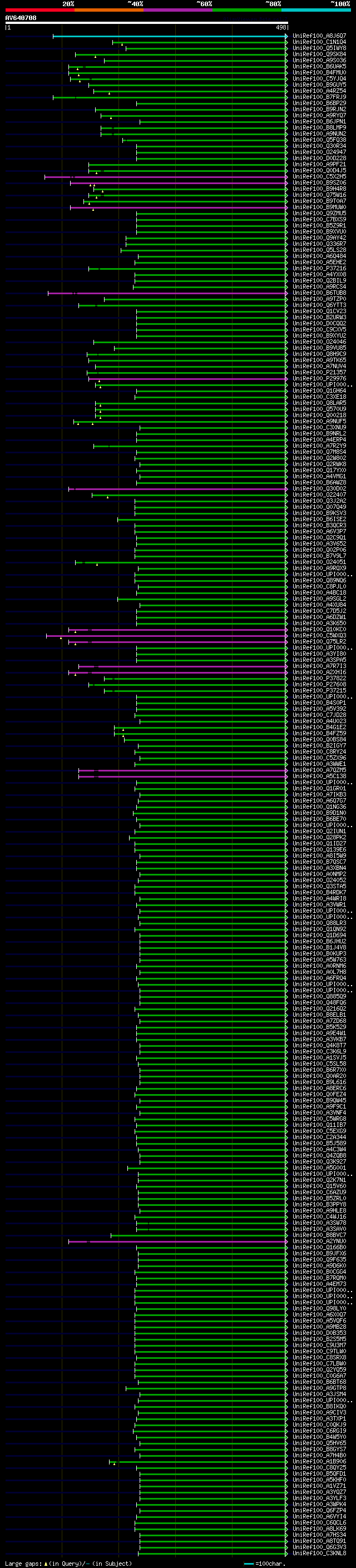This screenshot has height=1568, width=356.
Task: Open hit UniRef100_A5KHF0
Action: [x=319, y=1480]
